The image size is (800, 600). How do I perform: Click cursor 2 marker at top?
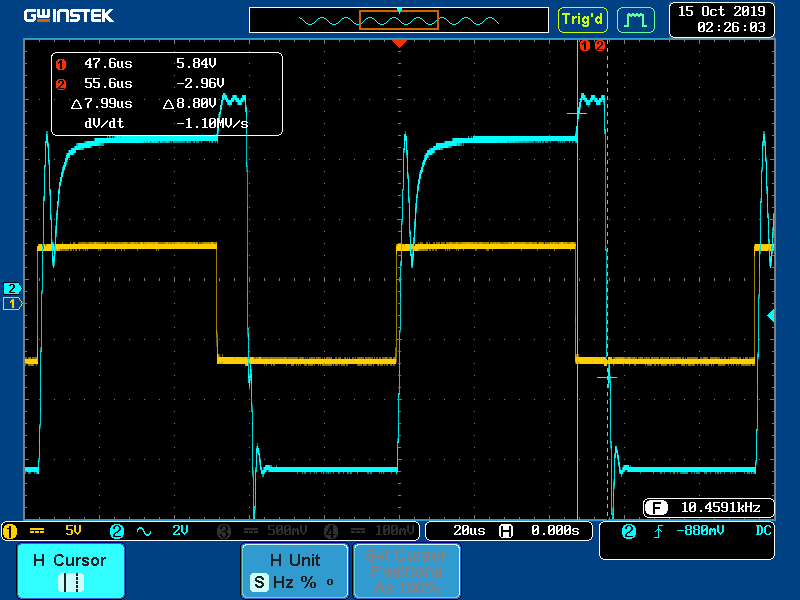(x=600, y=46)
